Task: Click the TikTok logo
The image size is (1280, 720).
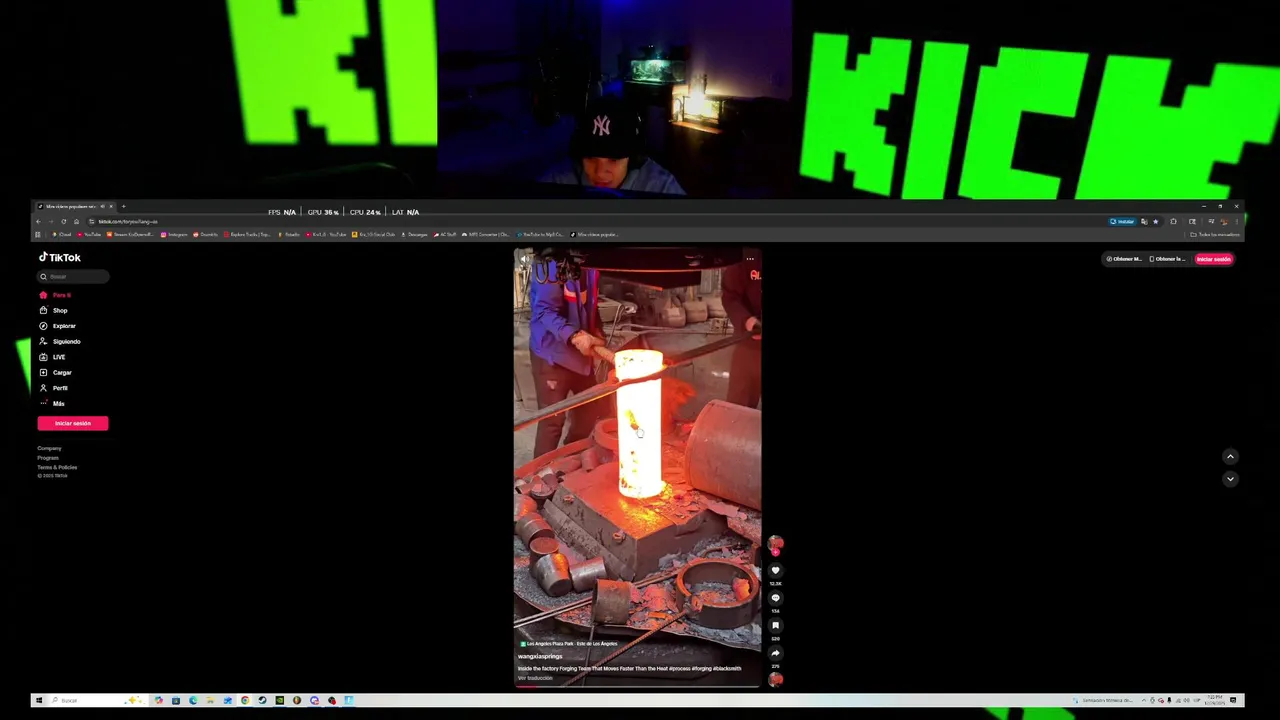Action: tap(59, 257)
